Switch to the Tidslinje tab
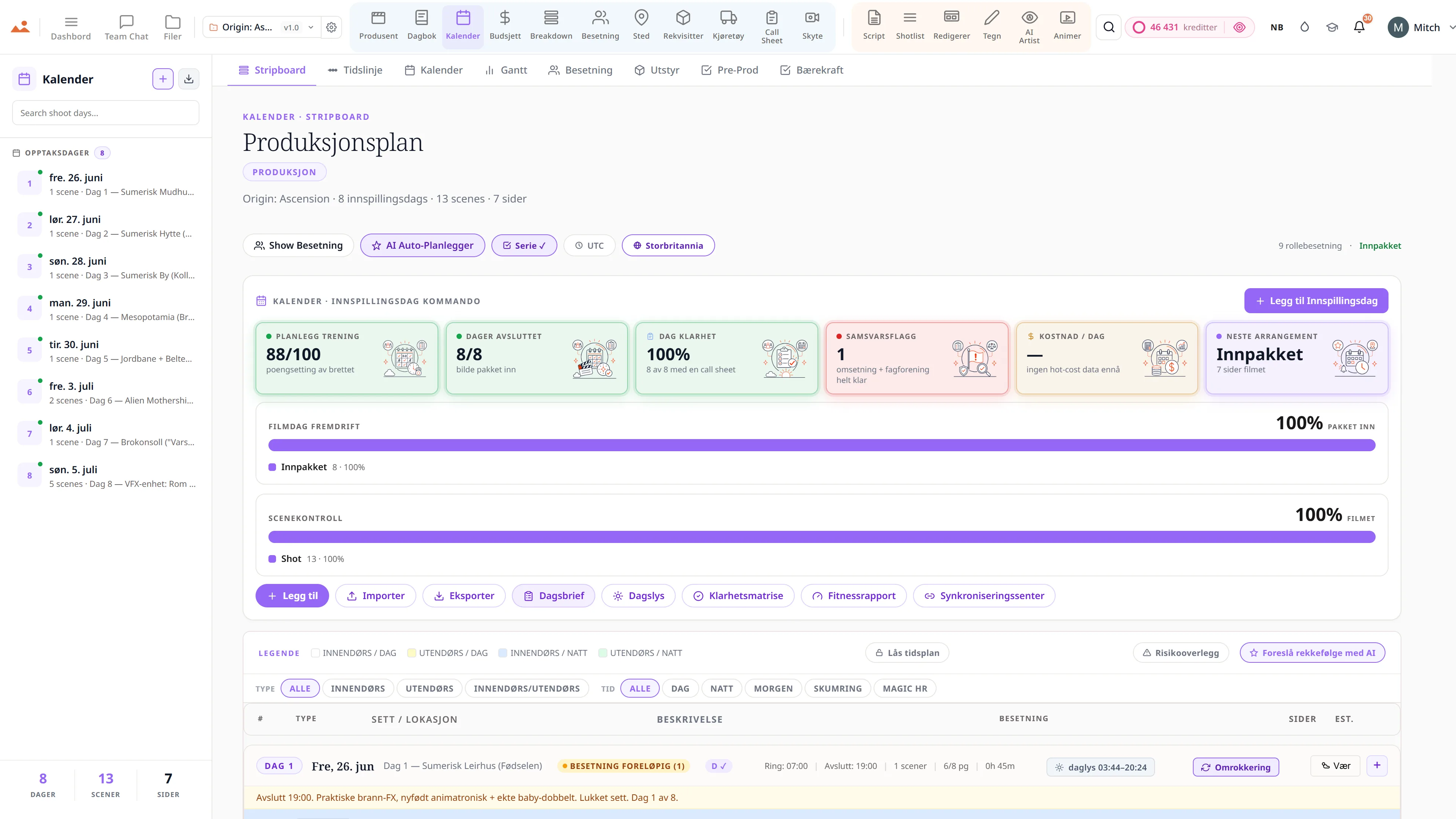Image resolution: width=1456 pixels, height=819 pixels. click(x=355, y=70)
